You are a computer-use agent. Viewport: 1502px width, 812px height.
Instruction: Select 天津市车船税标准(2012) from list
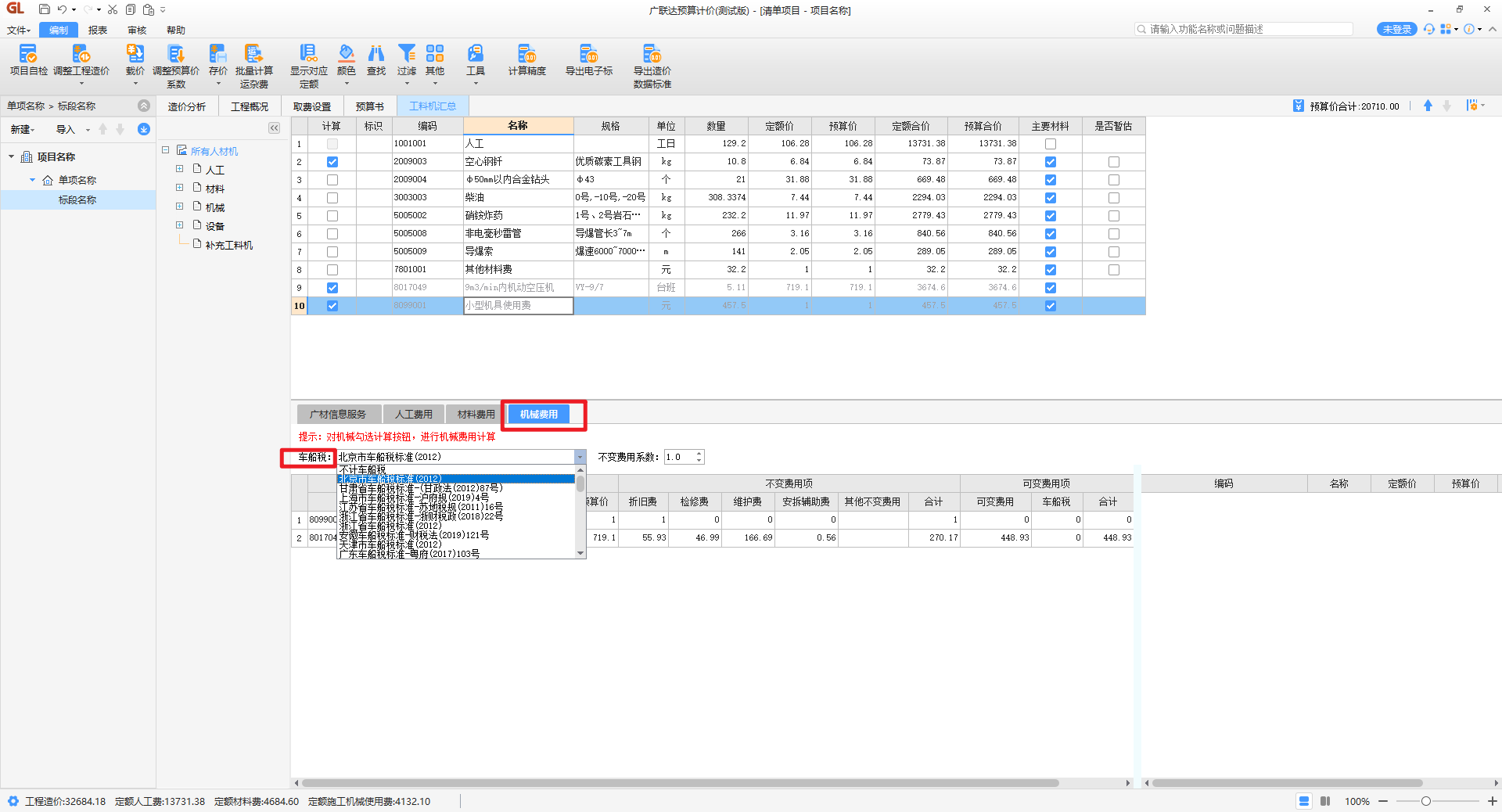[x=456, y=544]
